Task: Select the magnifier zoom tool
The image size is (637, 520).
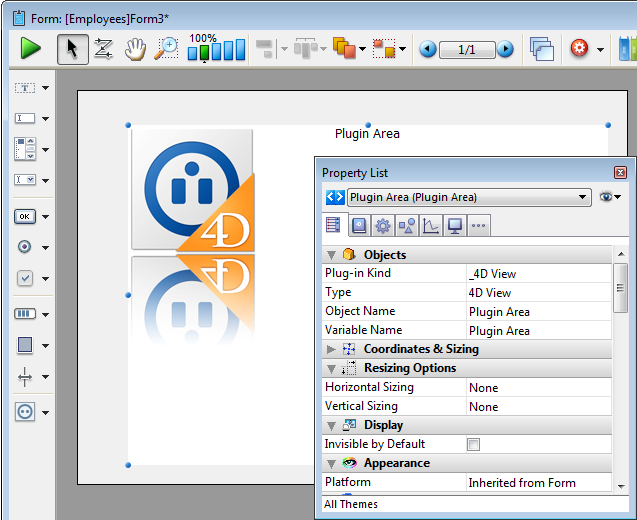Action: (166, 48)
